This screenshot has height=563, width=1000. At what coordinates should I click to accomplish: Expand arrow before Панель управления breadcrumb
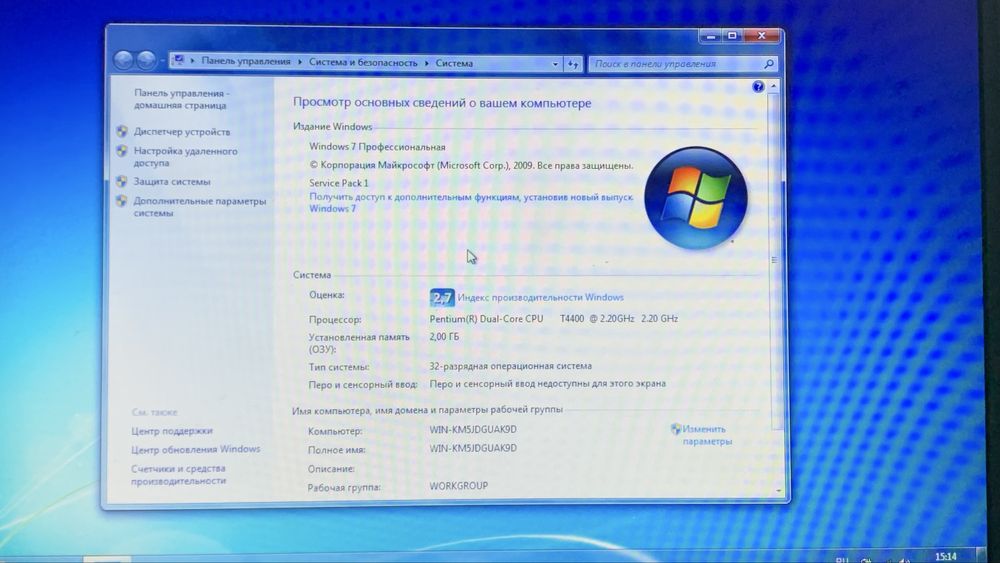pos(193,61)
